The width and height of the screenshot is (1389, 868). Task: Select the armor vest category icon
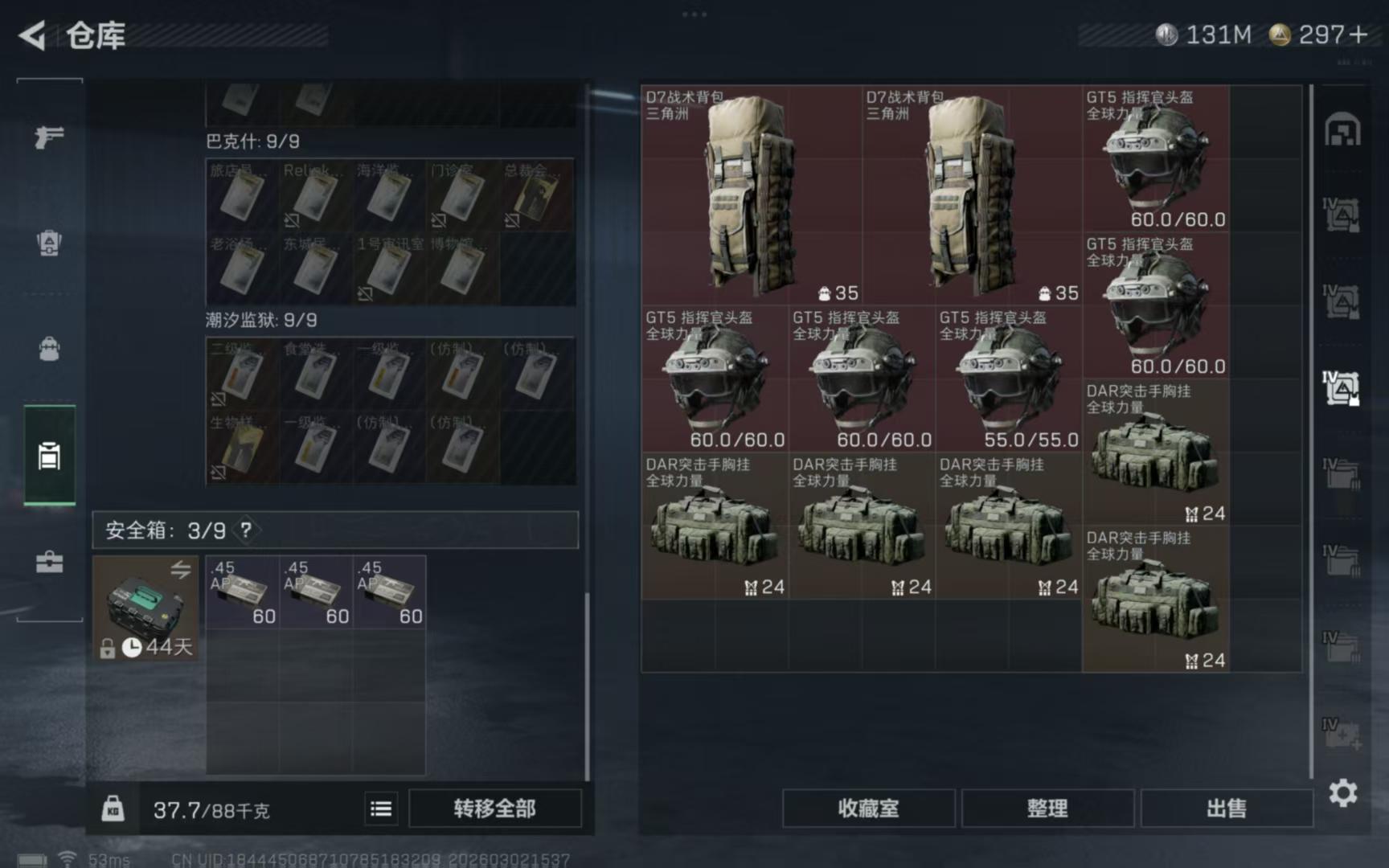[49, 243]
